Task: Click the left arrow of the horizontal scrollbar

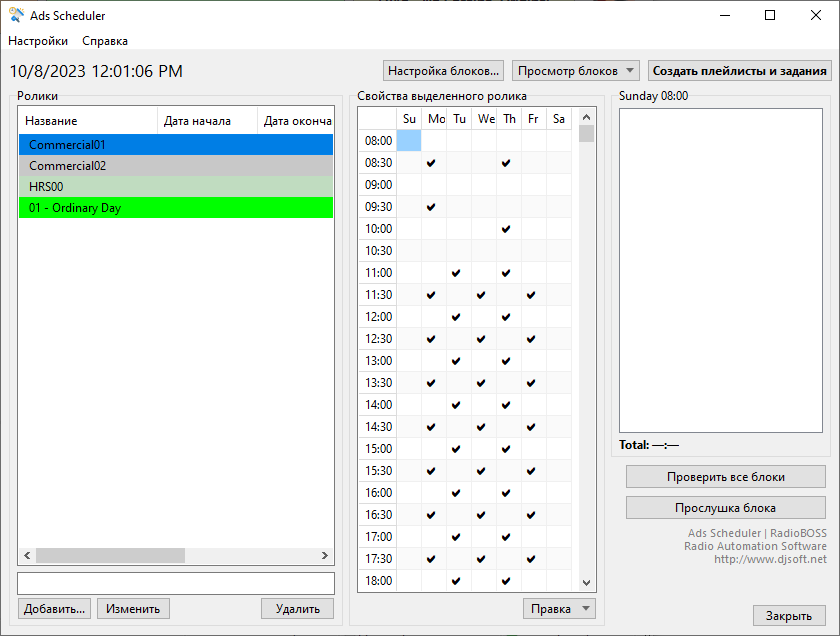Action: pyautogui.click(x=27, y=556)
